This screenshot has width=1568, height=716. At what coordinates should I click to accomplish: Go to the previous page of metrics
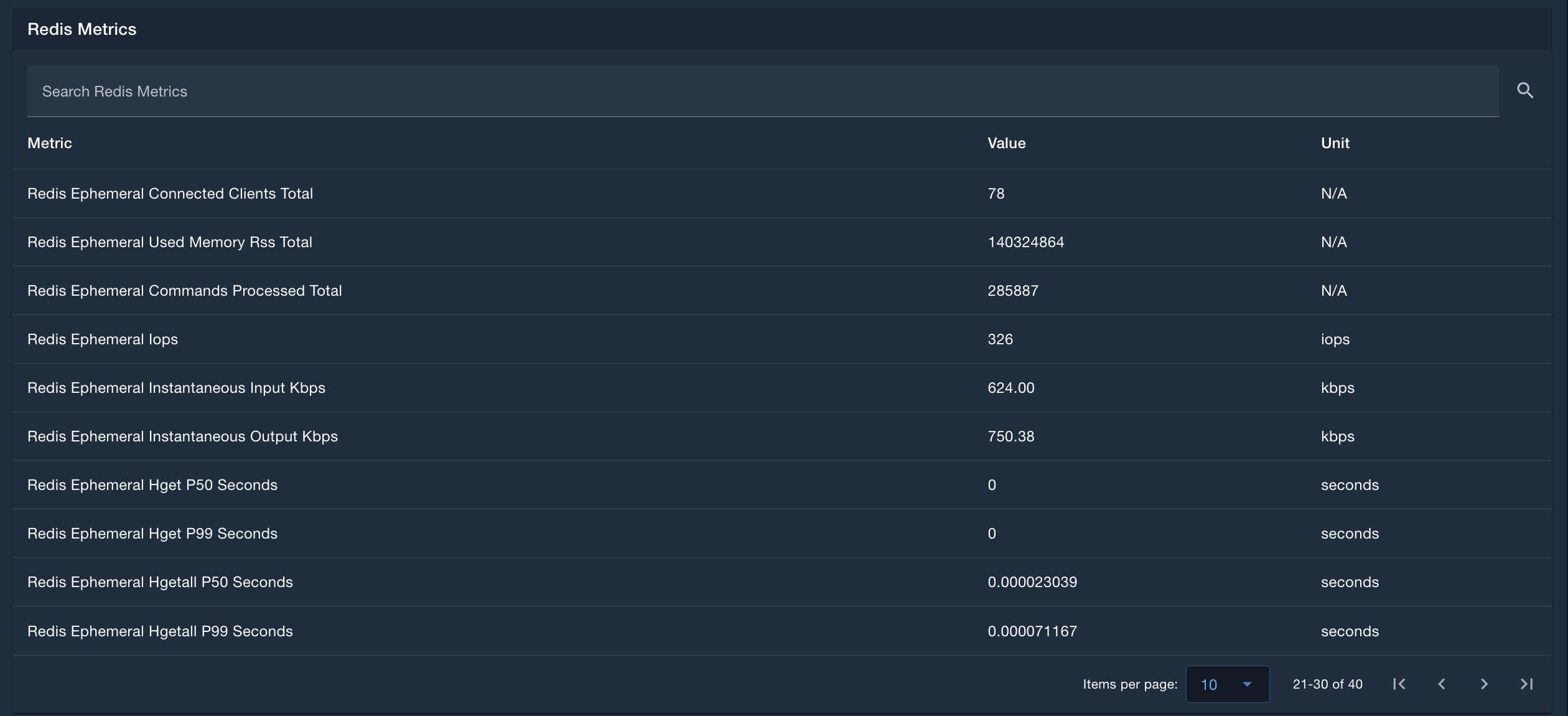pyautogui.click(x=1442, y=684)
